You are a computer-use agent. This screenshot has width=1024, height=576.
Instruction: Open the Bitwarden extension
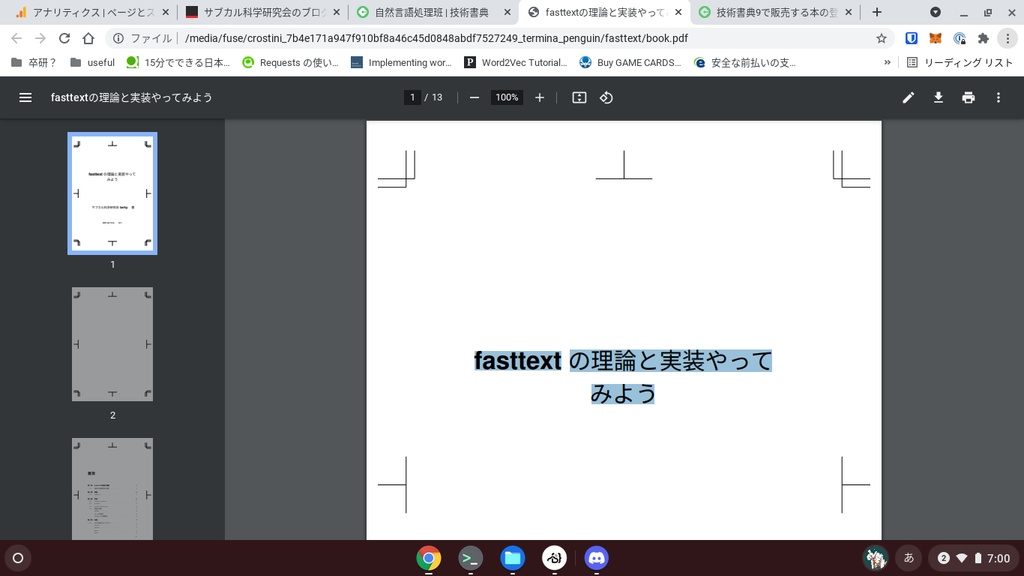coord(910,37)
